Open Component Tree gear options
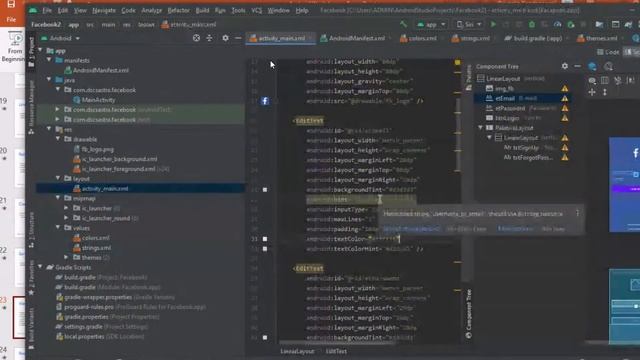 pyautogui.click(x=564, y=66)
